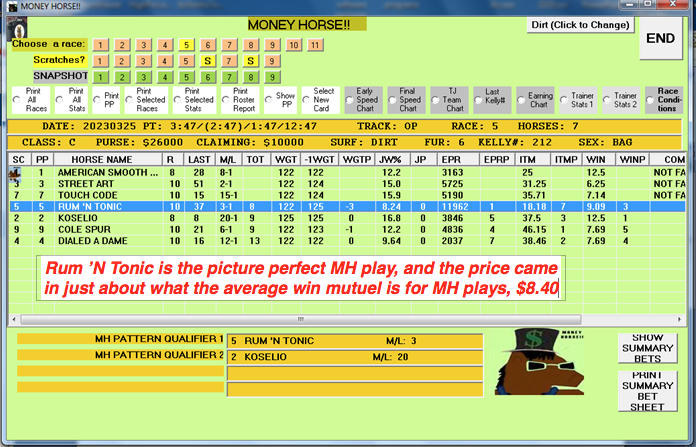This screenshot has height=447, width=696.
Task: Click Dirt (Click to Change) button
Action: click(x=581, y=25)
